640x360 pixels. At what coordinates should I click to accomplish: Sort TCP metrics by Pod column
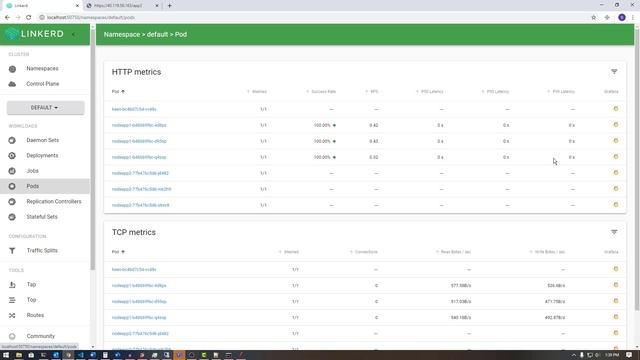pos(118,252)
